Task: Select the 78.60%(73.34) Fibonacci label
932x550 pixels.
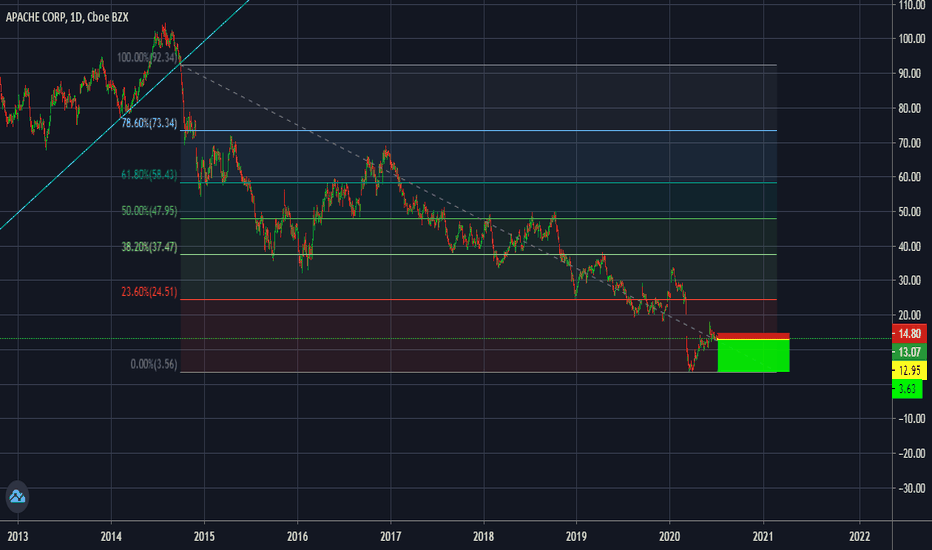Action: tap(149, 123)
